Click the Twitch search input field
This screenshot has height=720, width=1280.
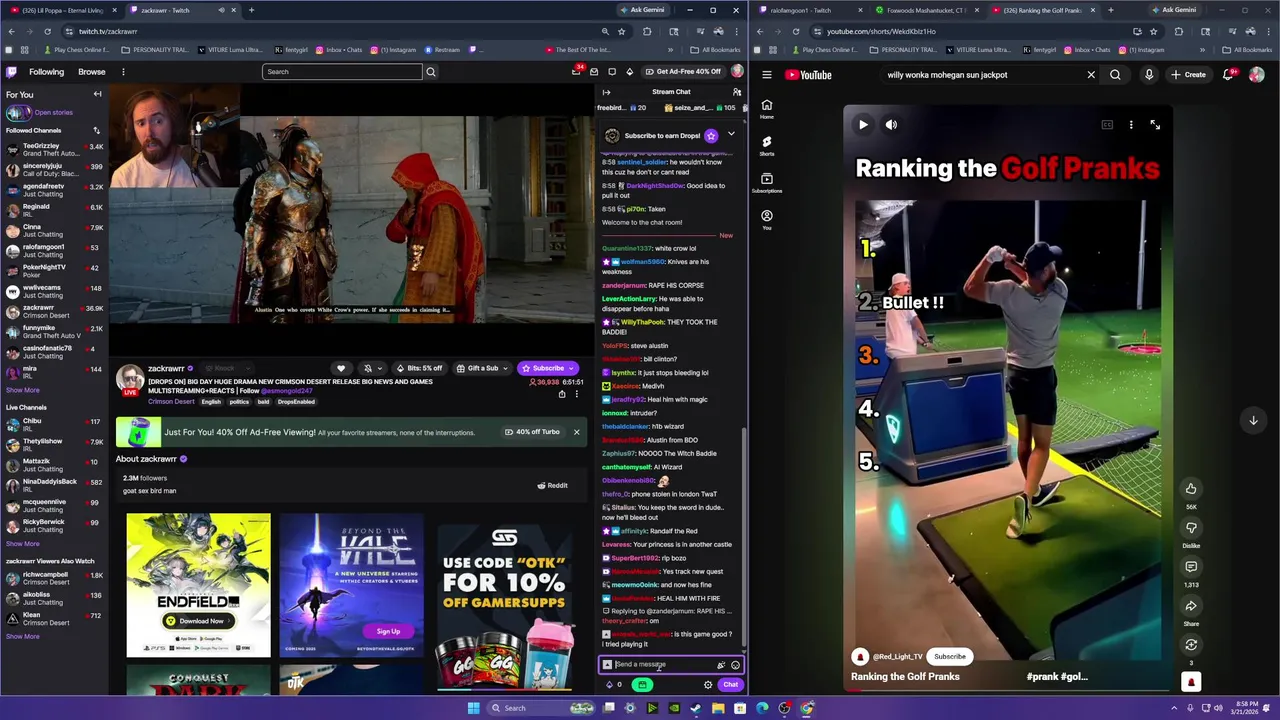342,72
